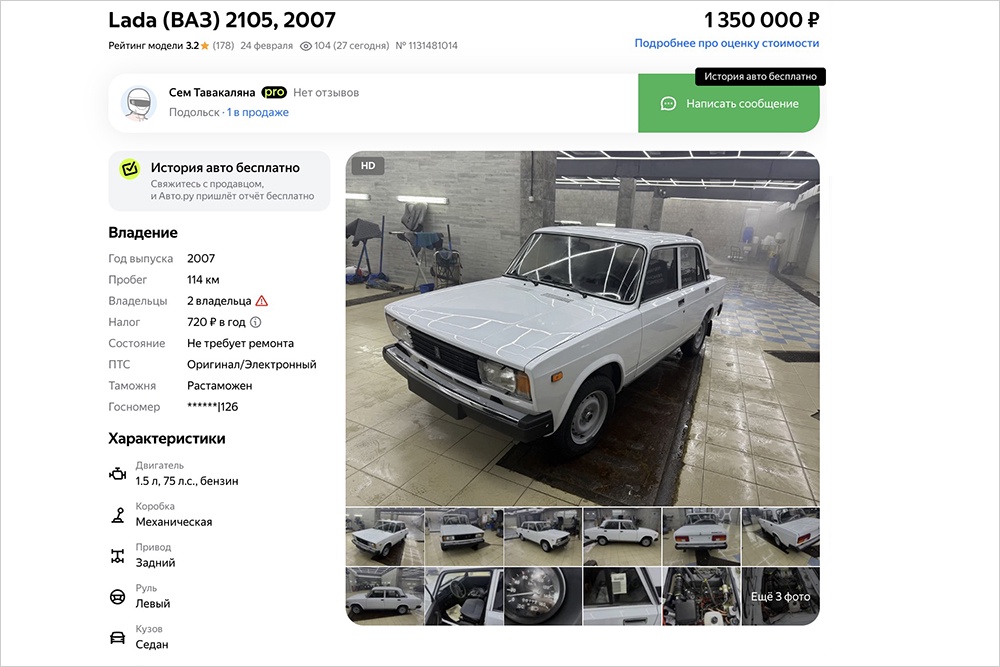This screenshot has height=667, width=1000.
Task: Open the Ещё 3 фото thumbnail
Action: [781, 596]
